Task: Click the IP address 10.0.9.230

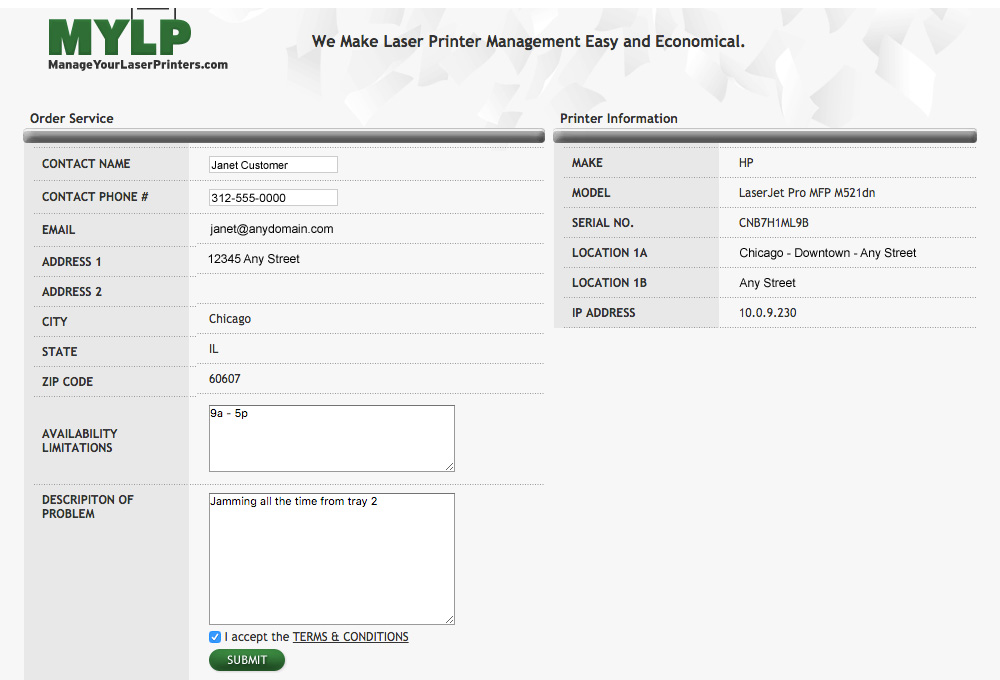Action: coord(767,313)
